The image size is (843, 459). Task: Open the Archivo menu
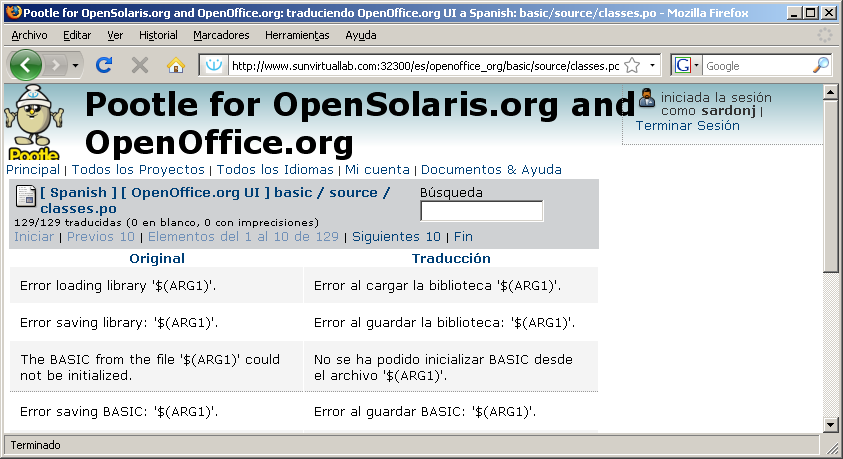[x=29, y=35]
